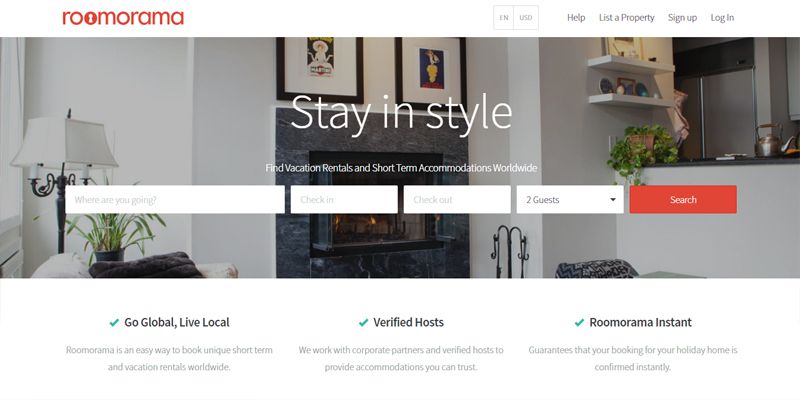Click the checkmark beside Verified Hosts
Screen dimensions: 800x400
363,322
